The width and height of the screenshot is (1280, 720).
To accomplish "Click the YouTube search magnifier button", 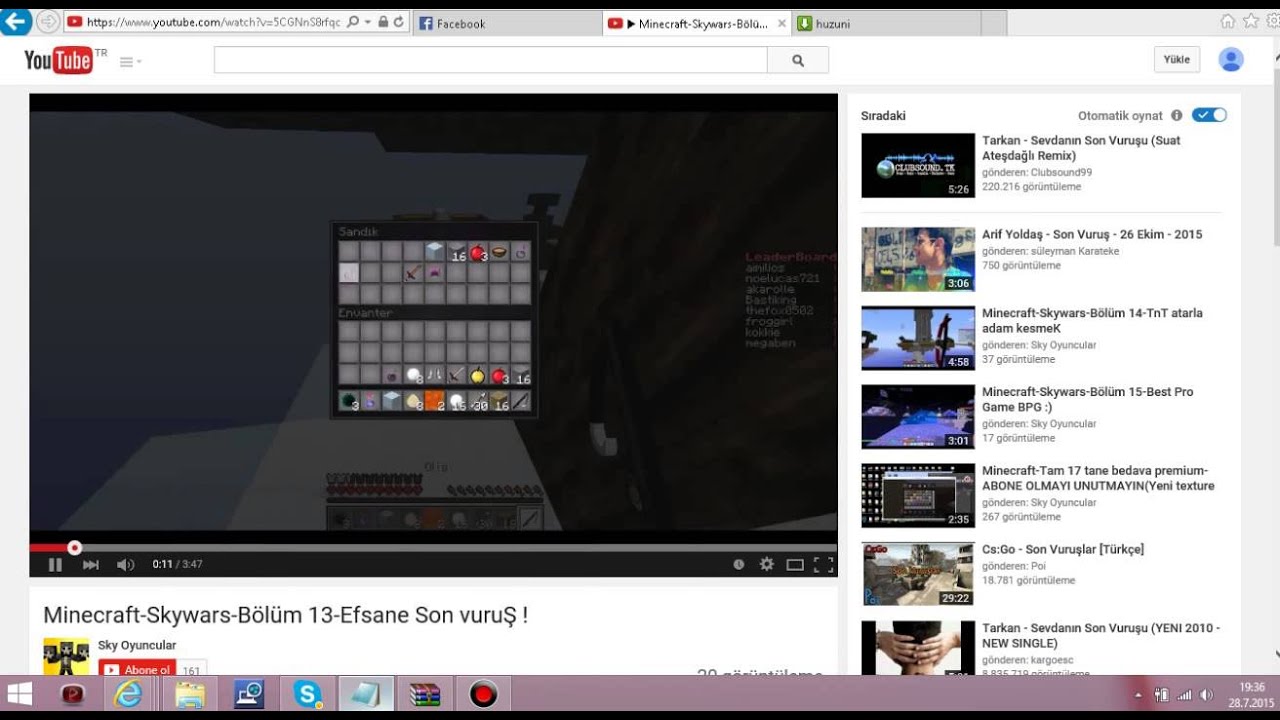I will pos(798,60).
